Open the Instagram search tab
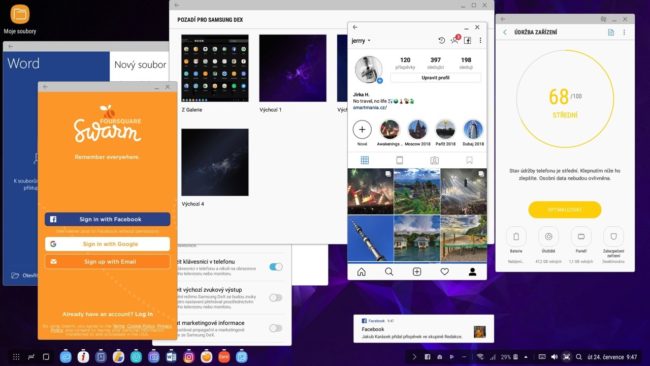 tap(389, 271)
